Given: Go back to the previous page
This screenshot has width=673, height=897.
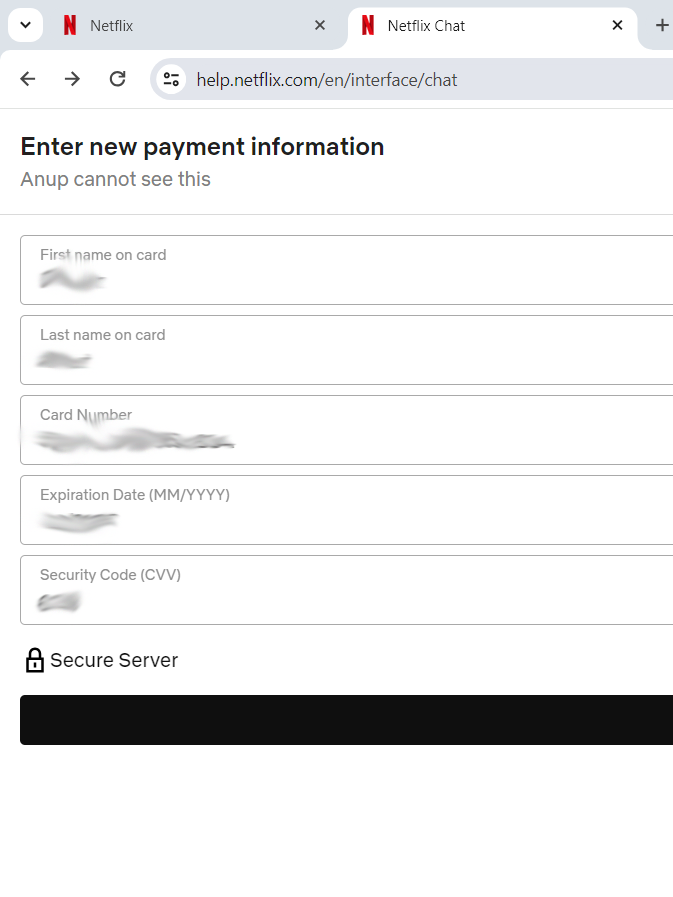Looking at the screenshot, I should (x=28, y=79).
